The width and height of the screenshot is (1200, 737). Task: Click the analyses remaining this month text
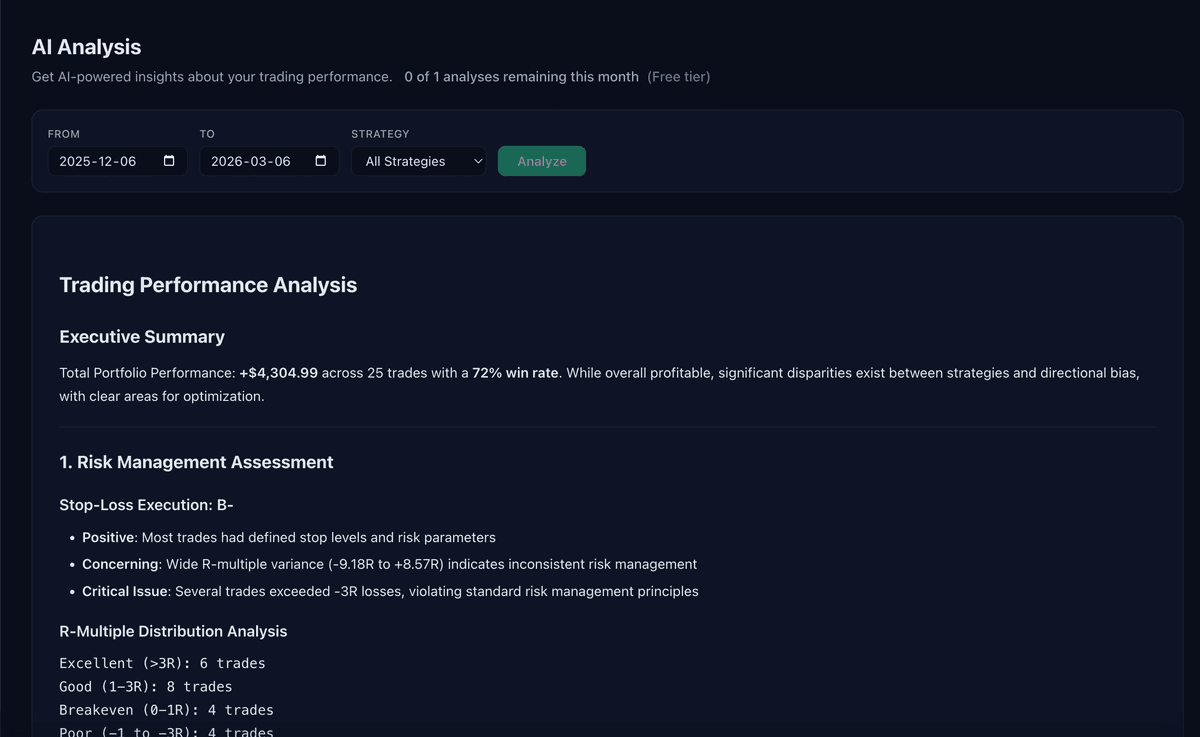521,77
